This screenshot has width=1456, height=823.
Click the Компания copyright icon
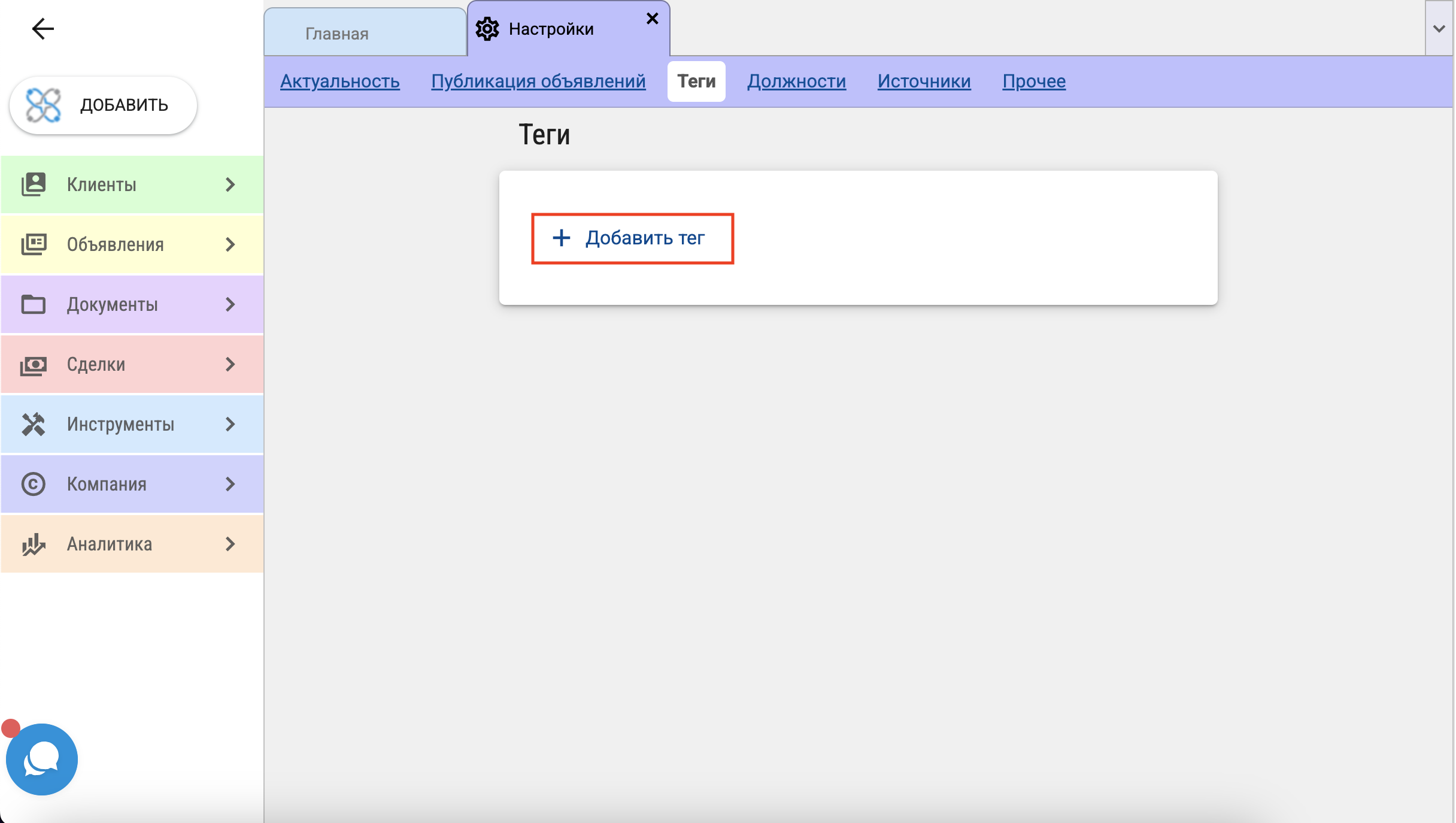click(x=34, y=484)
